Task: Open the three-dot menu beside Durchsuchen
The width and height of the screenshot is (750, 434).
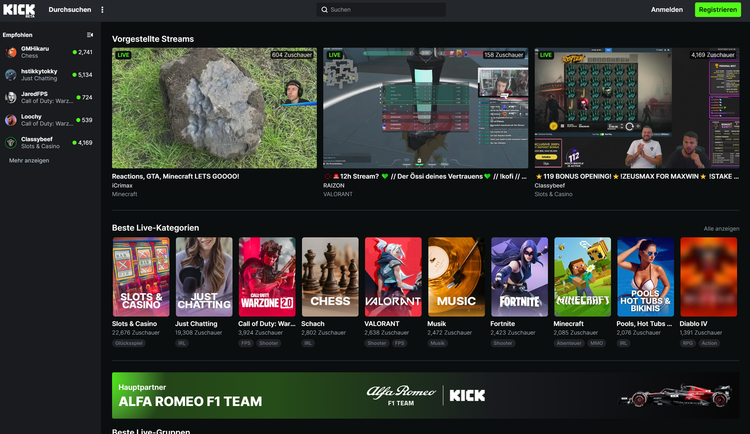Action: pos(103,10)
